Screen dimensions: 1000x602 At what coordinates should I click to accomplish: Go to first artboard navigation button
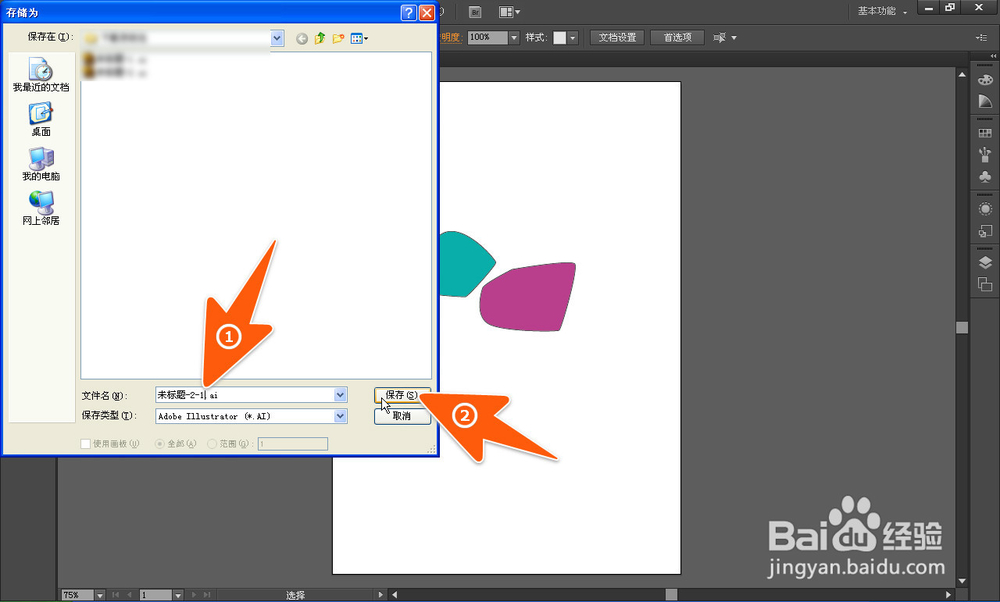pyautogui.click(x=115, y=595)
